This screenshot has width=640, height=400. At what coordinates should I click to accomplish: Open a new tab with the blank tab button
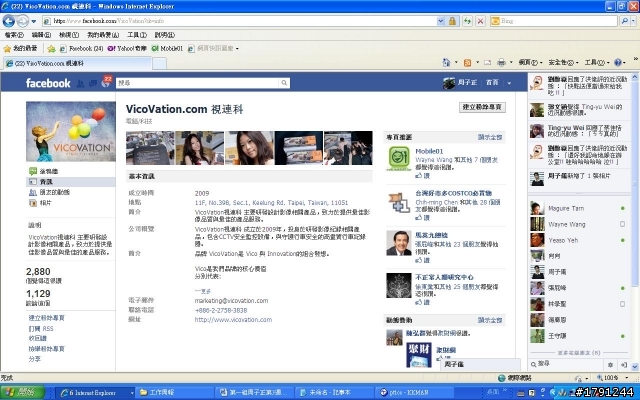159,64
